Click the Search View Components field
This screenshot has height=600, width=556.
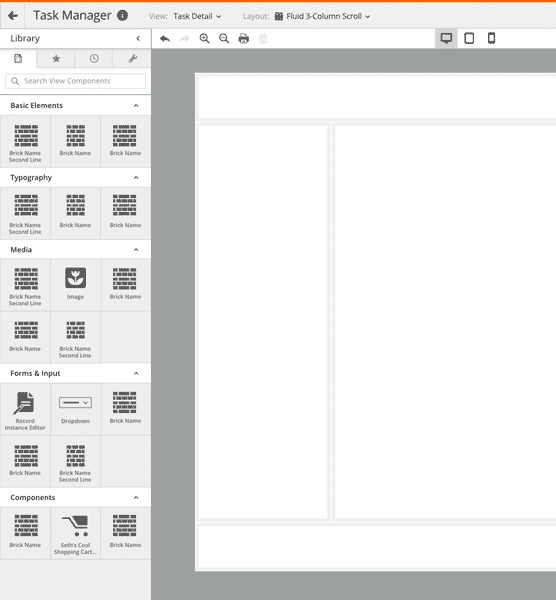click(75, 81)
